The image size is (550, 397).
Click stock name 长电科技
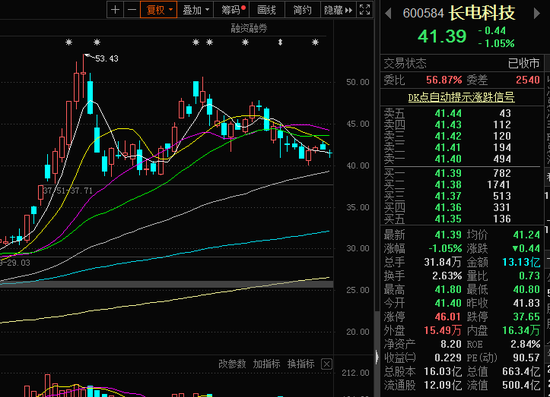click(482, 13)
